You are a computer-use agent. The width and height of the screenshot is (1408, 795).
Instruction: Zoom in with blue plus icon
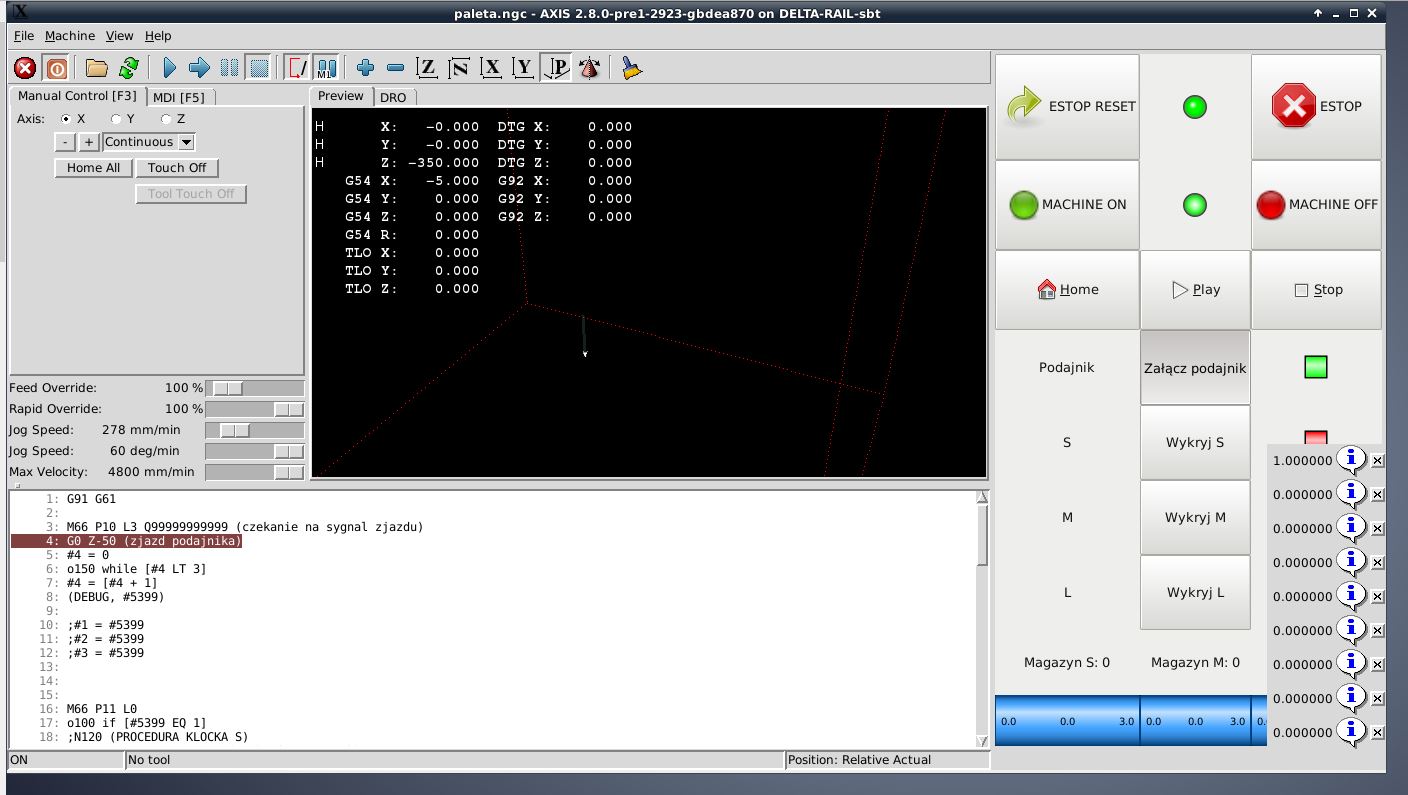click(x=365, y=68)
